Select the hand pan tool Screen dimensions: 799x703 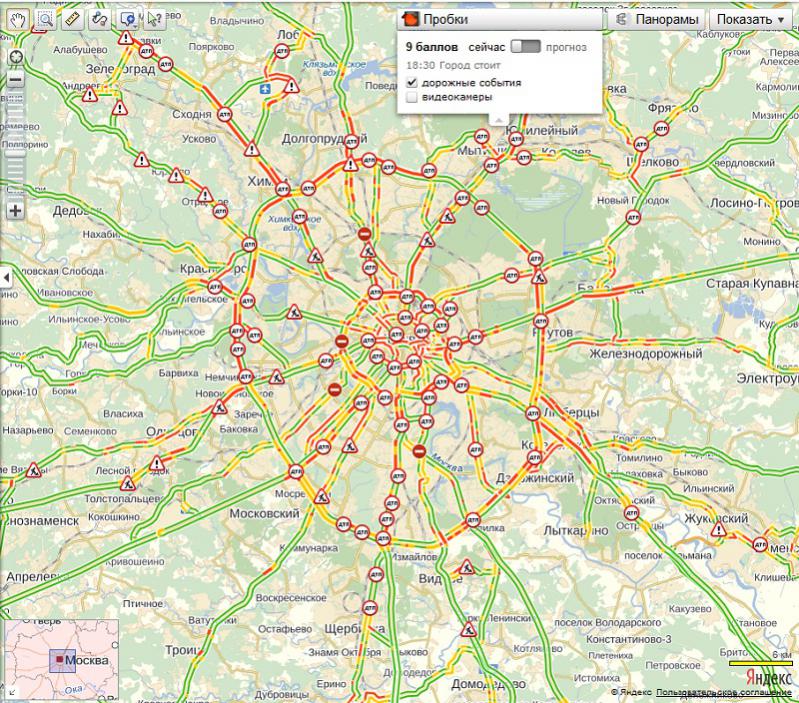click(x=19, y=20)
